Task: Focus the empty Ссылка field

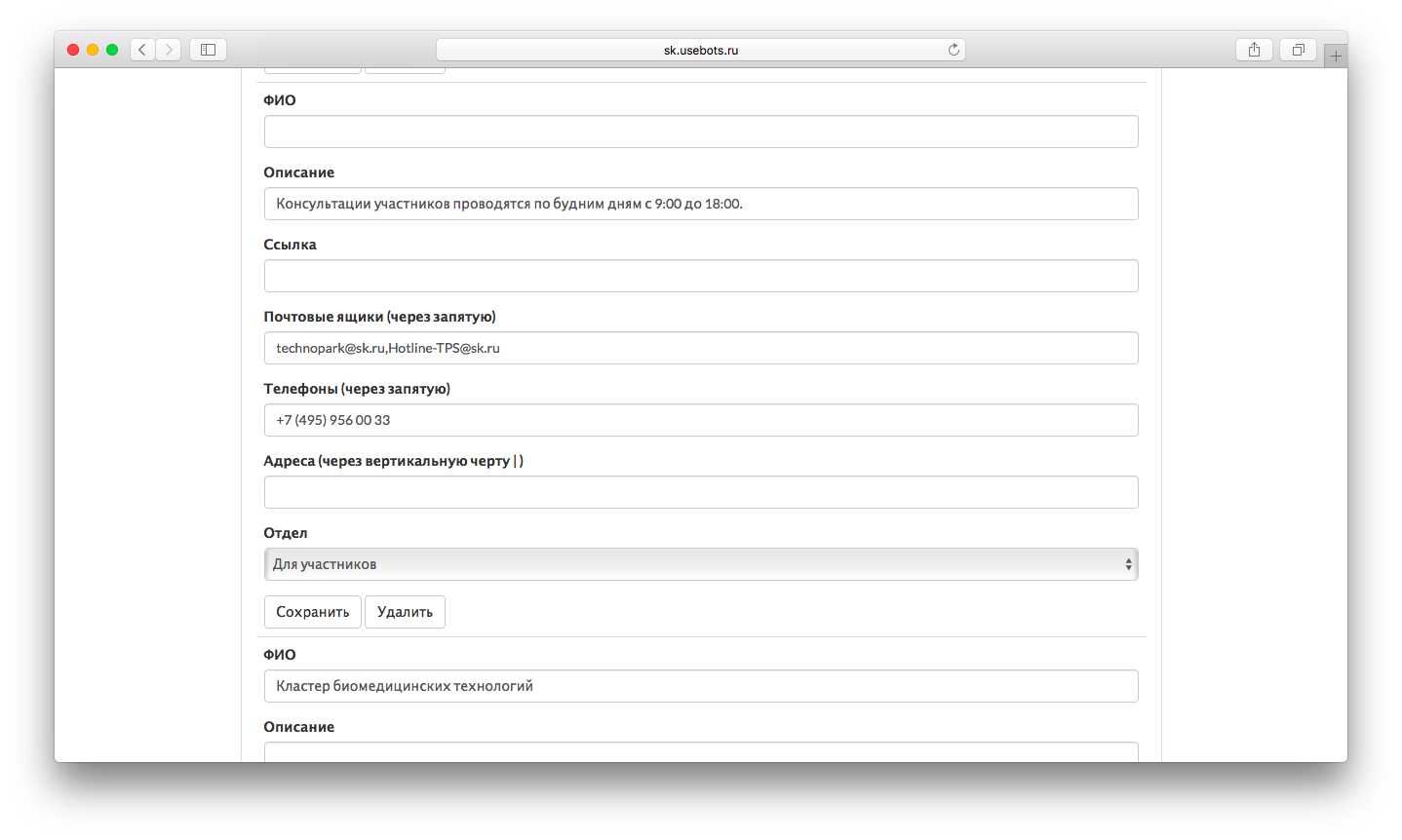Action: [701, 276]
